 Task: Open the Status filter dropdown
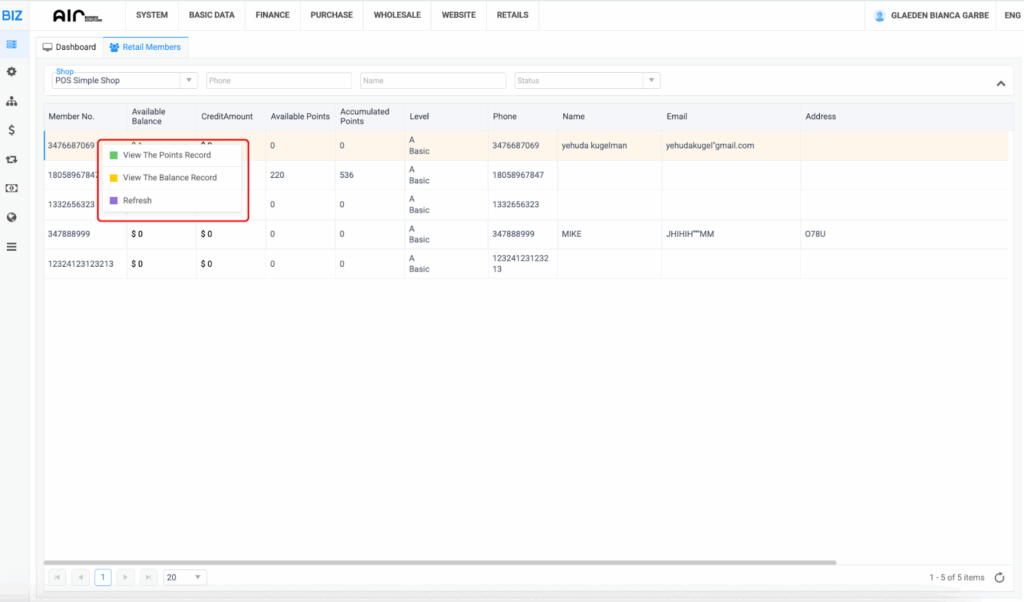click(587, 81)
